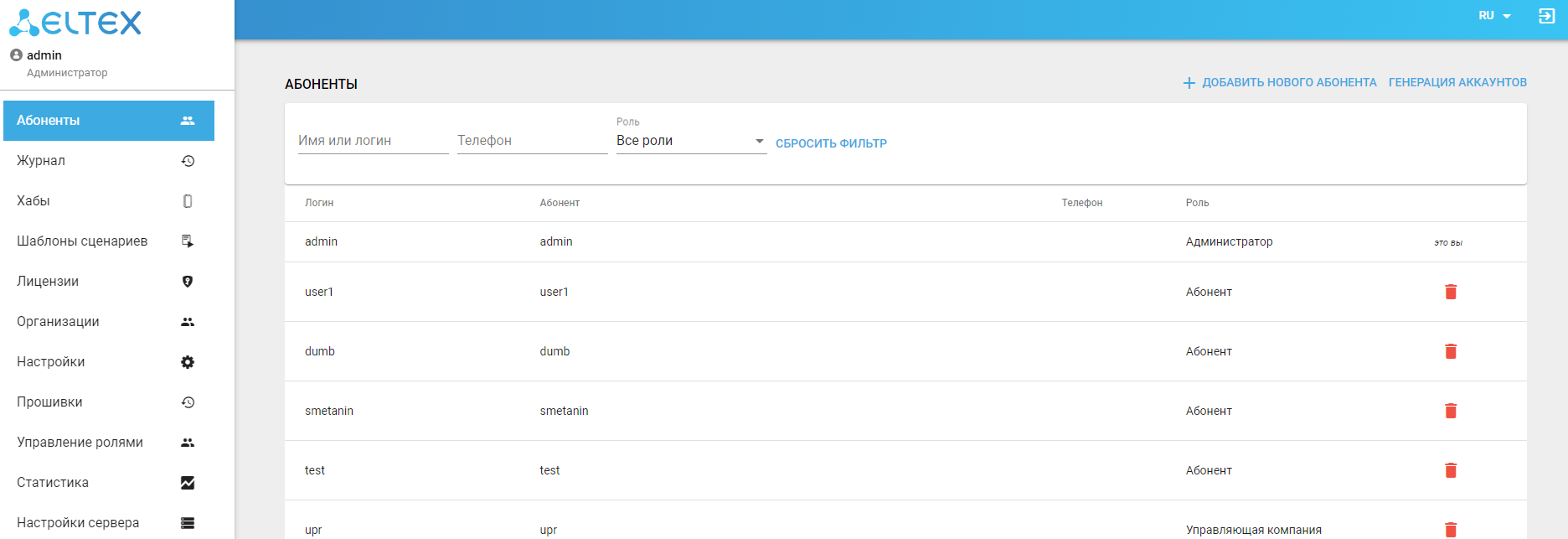Open the Организации section
The width and height of the screenshot is (1568, 539).
[x=109, y=322]
